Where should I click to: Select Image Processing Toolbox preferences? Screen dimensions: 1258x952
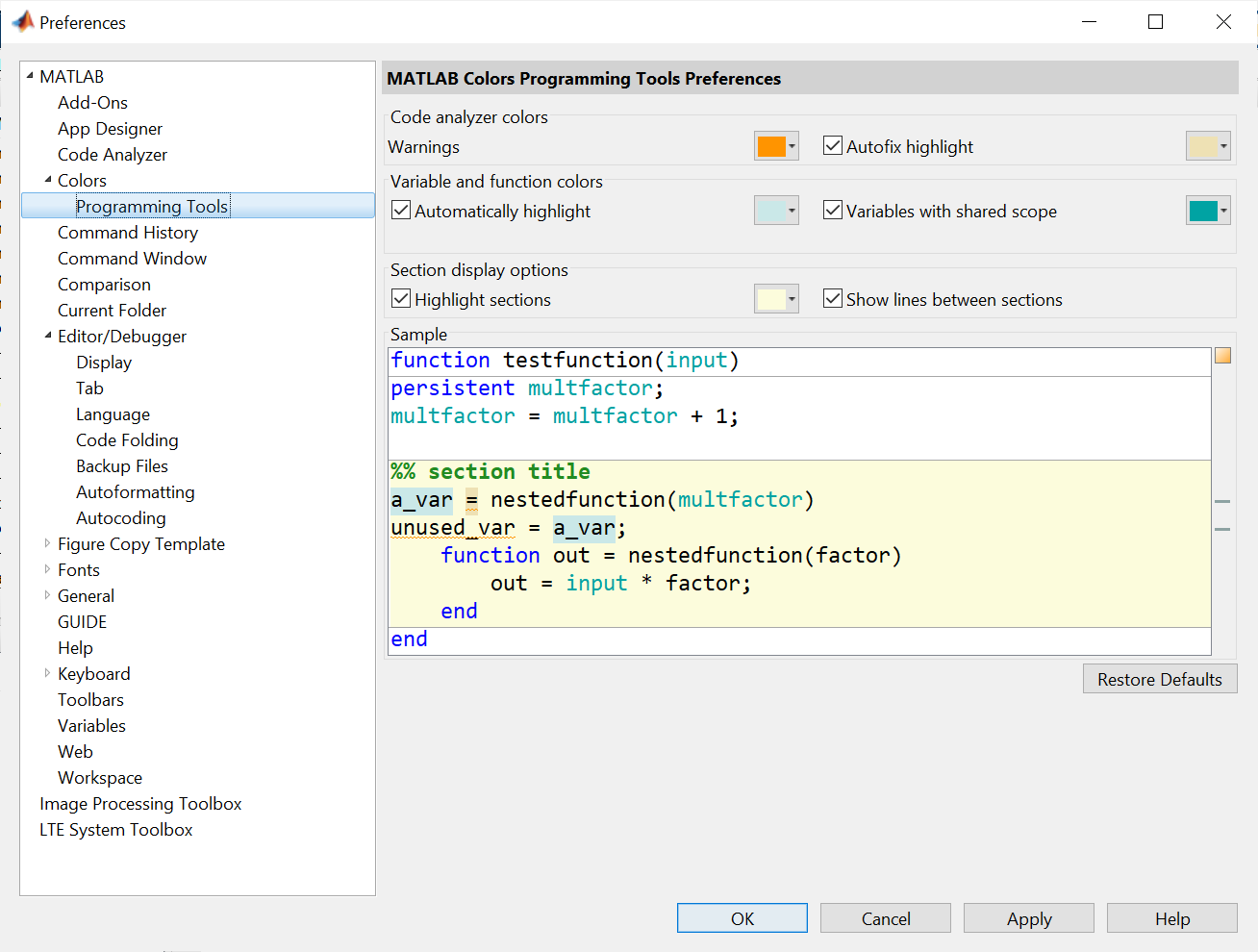[140, 803]
